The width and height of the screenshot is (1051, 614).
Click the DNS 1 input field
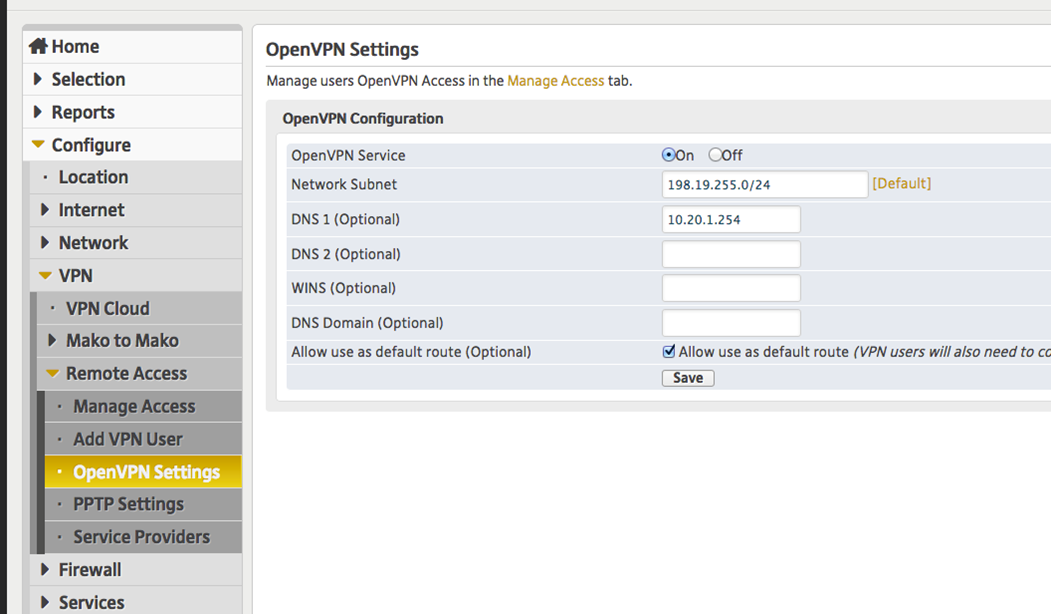click(x=731, y=219)
